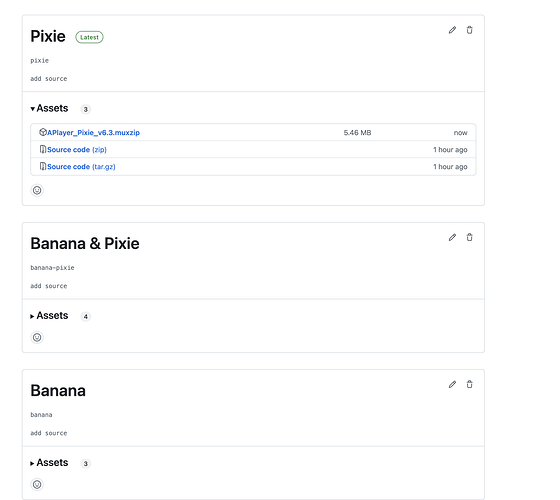The width and height of the screenshot is (560, 500).
Task: Add emoji reaction to Banana & Pixie release
Action: coord(37,338)
